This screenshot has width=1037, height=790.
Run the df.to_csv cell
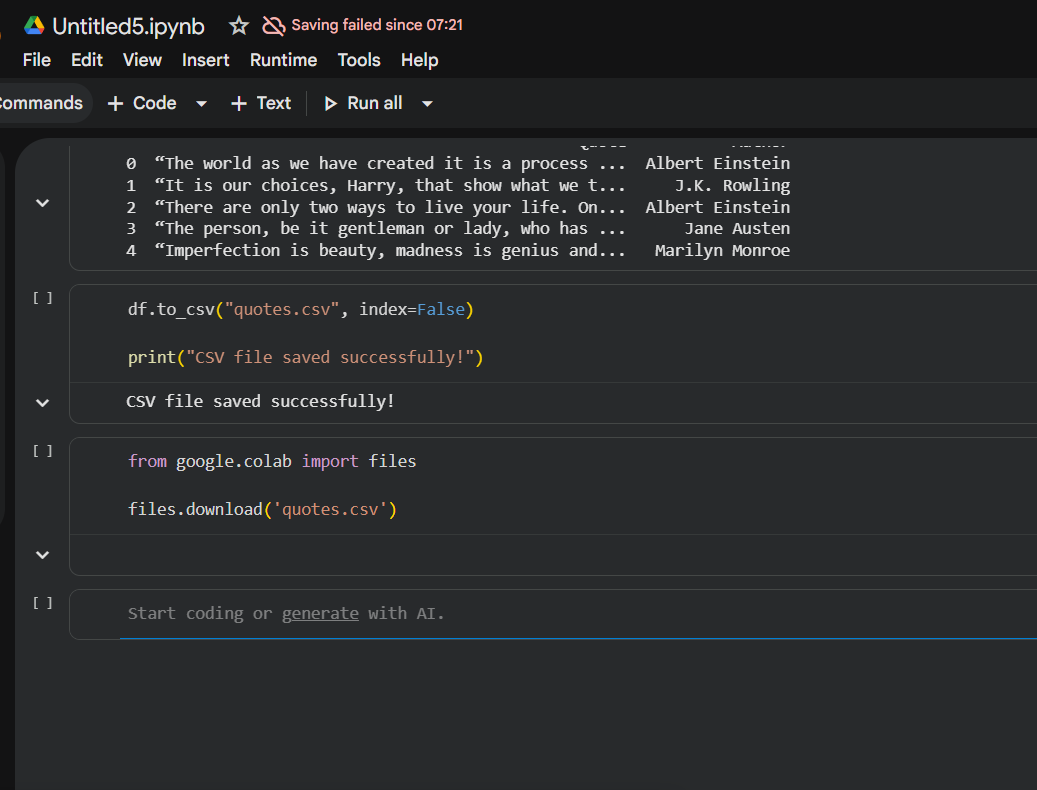click(42, 298)
